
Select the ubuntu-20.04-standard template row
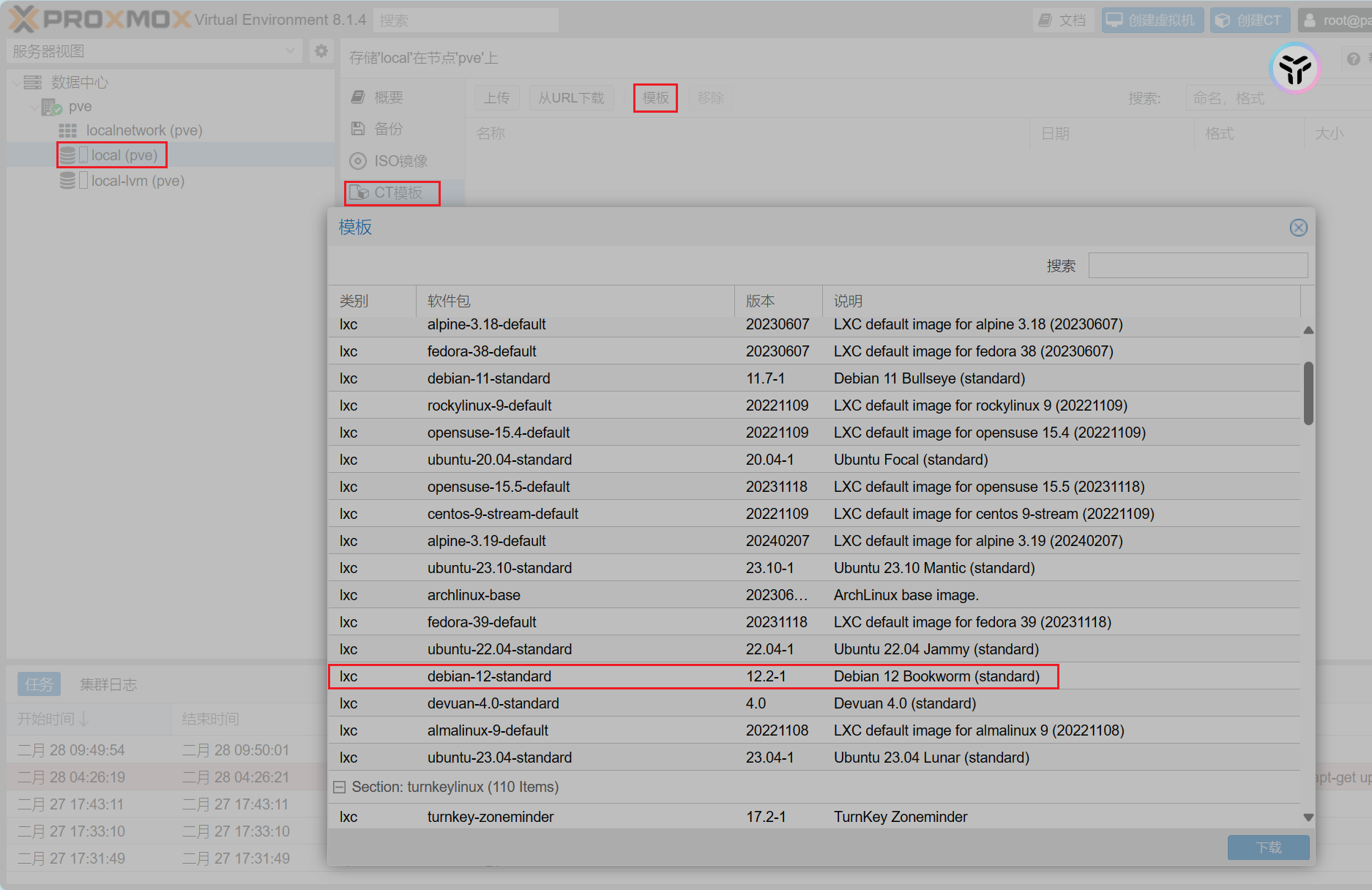point(814,460)
